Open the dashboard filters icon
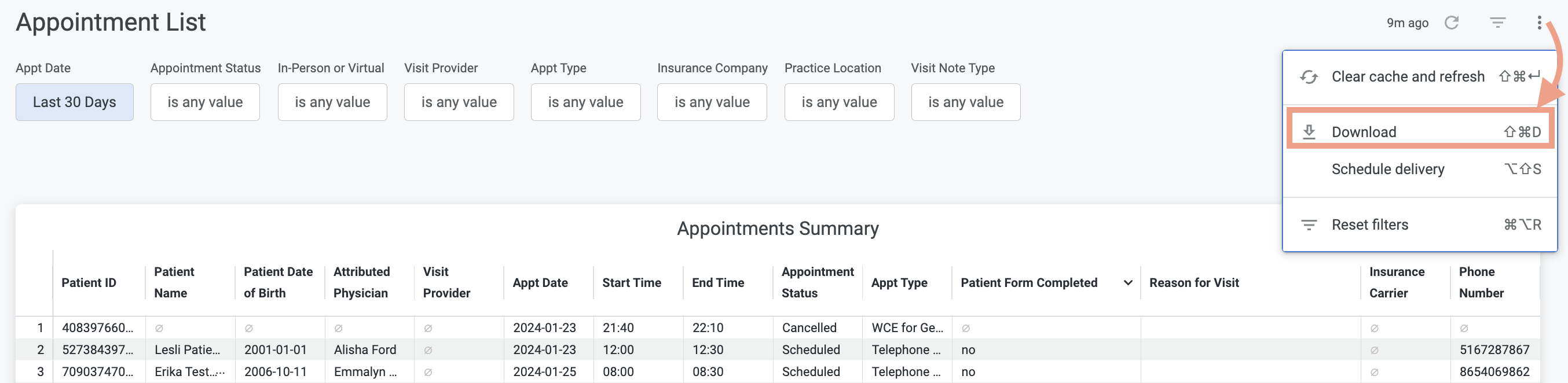Image resolution: width=1568 pixels, height=383 pixels. tap(1497, 23)
